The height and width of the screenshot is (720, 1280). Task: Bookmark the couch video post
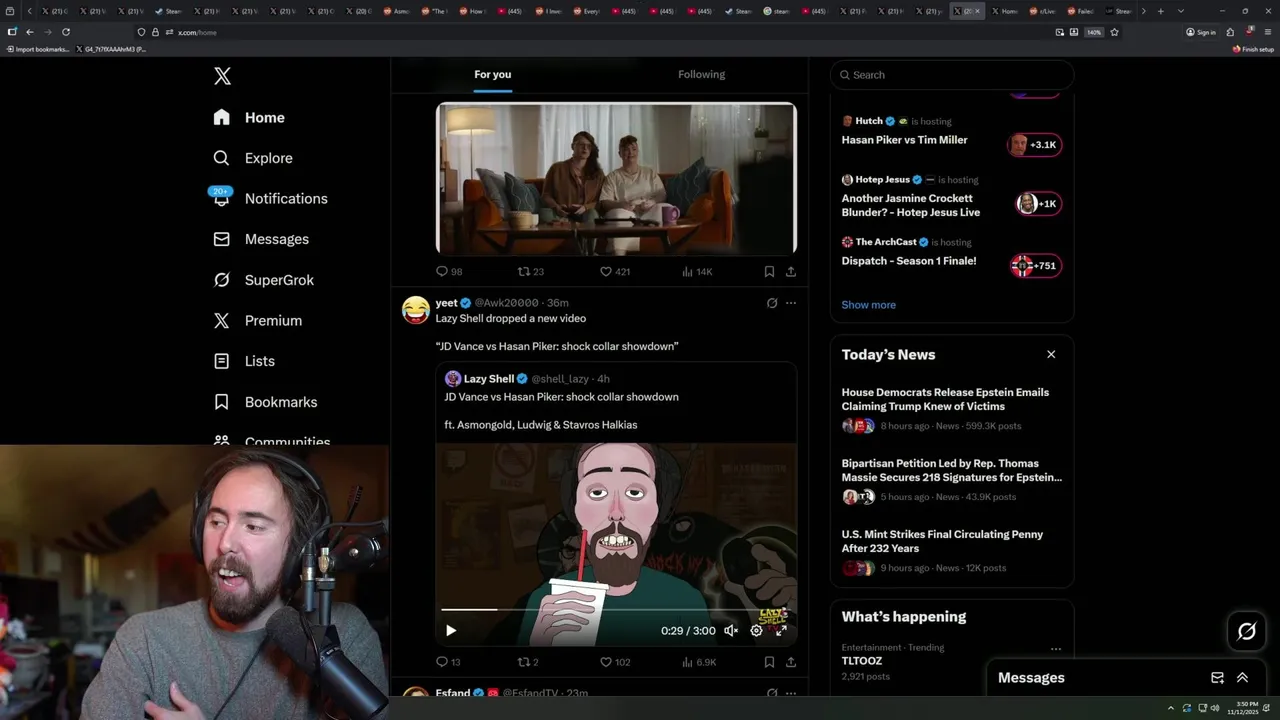(x=769, y=271)
